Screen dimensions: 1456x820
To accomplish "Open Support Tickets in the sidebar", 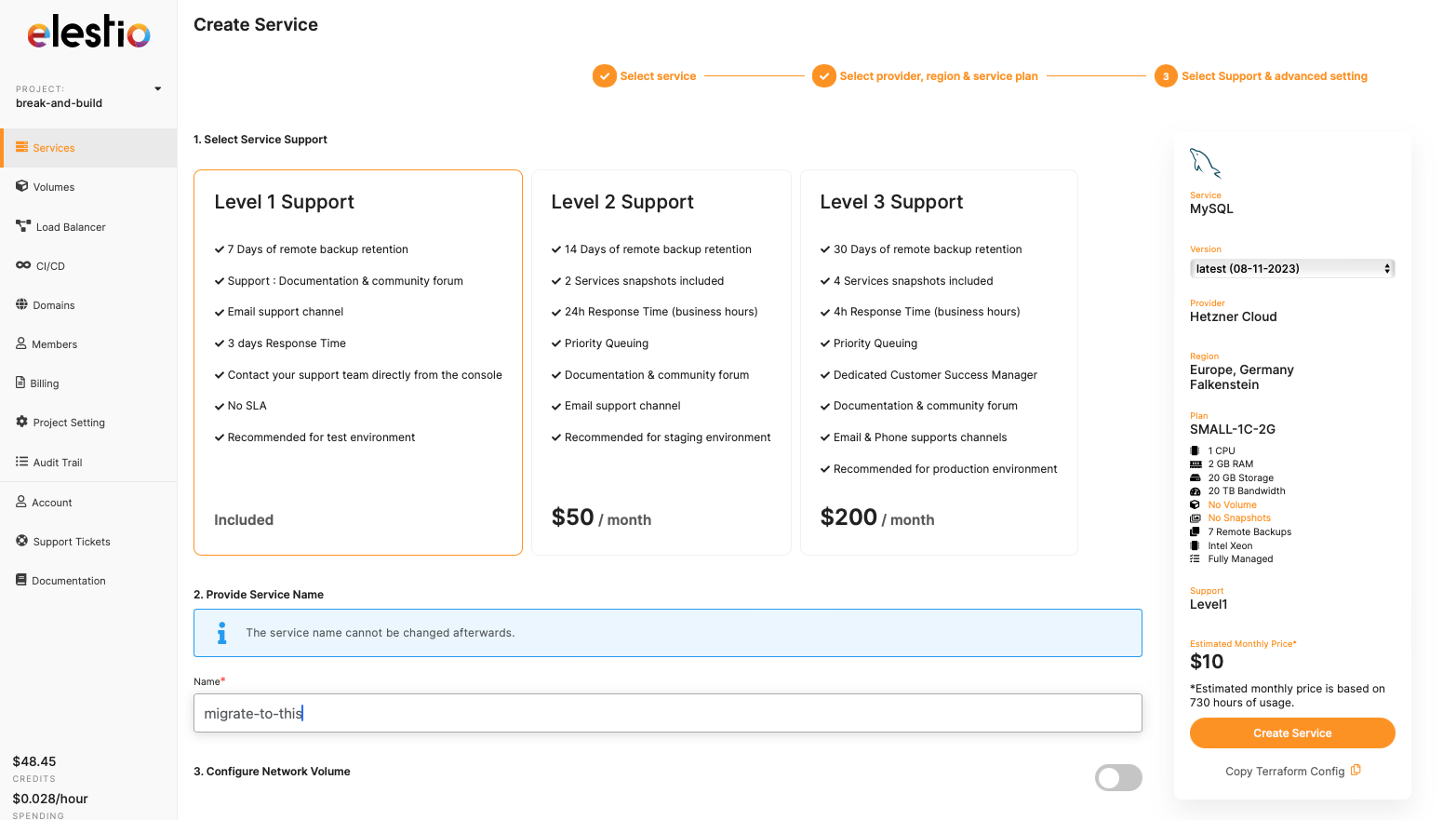I will click(72, 542).
